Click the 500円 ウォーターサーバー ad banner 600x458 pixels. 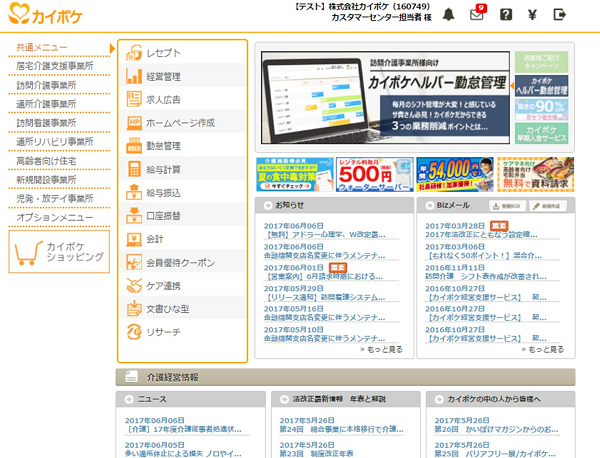tap(375, 174)
